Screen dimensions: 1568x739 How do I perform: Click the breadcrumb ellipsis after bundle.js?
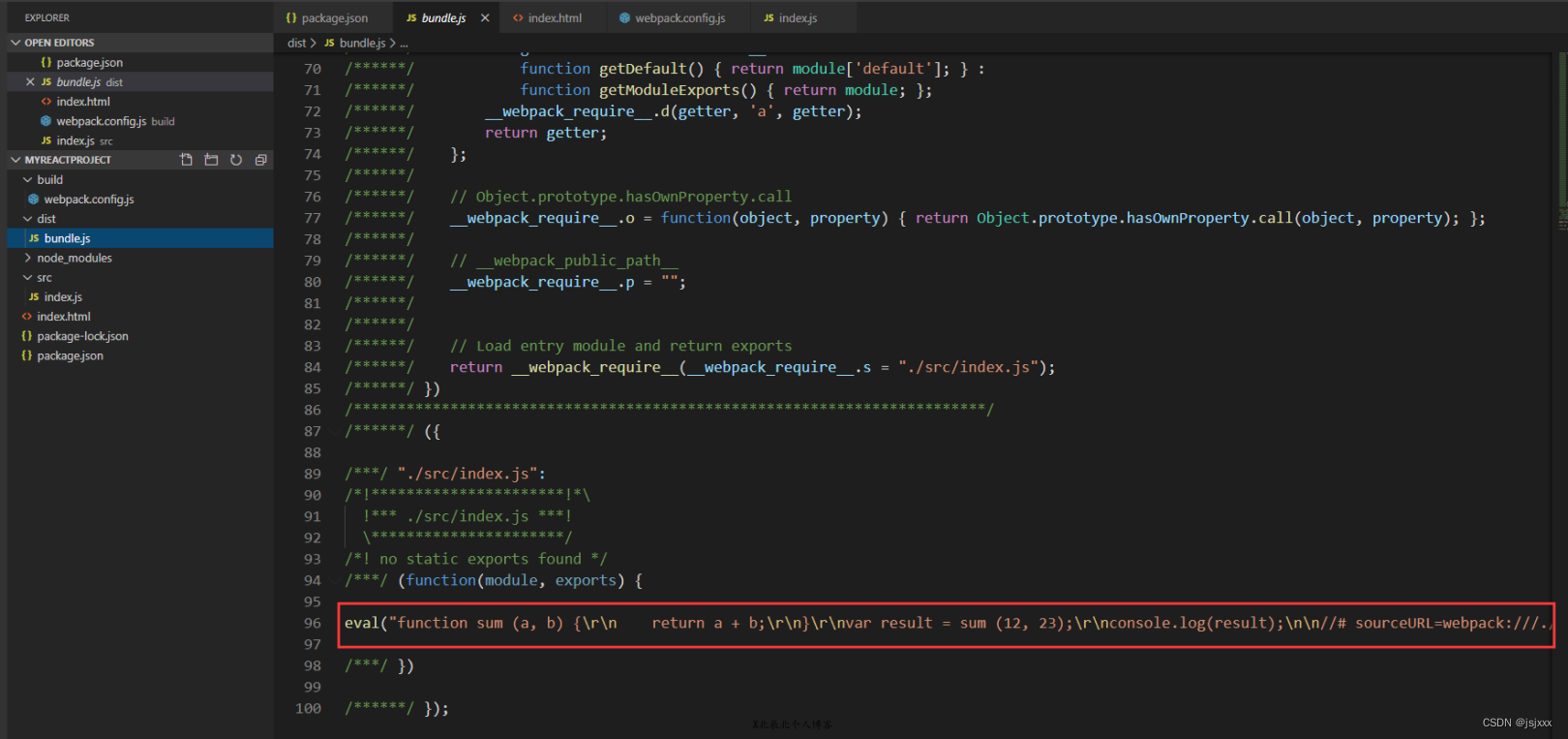click(x=404, y=44)
